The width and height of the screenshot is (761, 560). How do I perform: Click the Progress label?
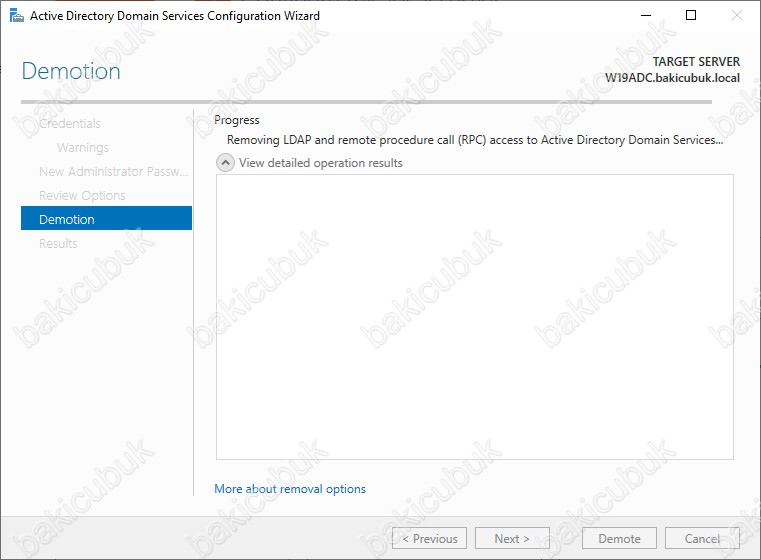coord(237,120)
